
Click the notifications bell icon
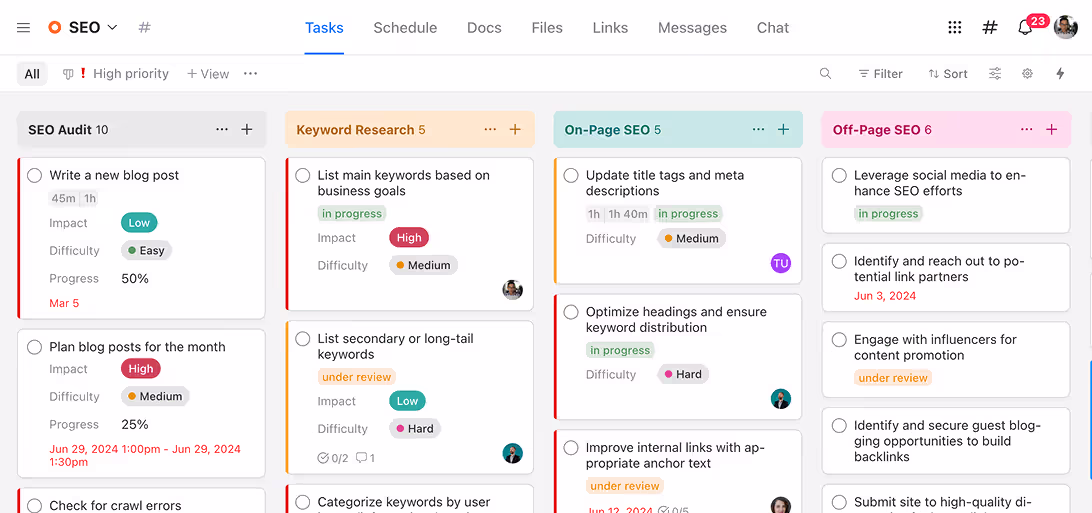click(x=1025, y=28)
